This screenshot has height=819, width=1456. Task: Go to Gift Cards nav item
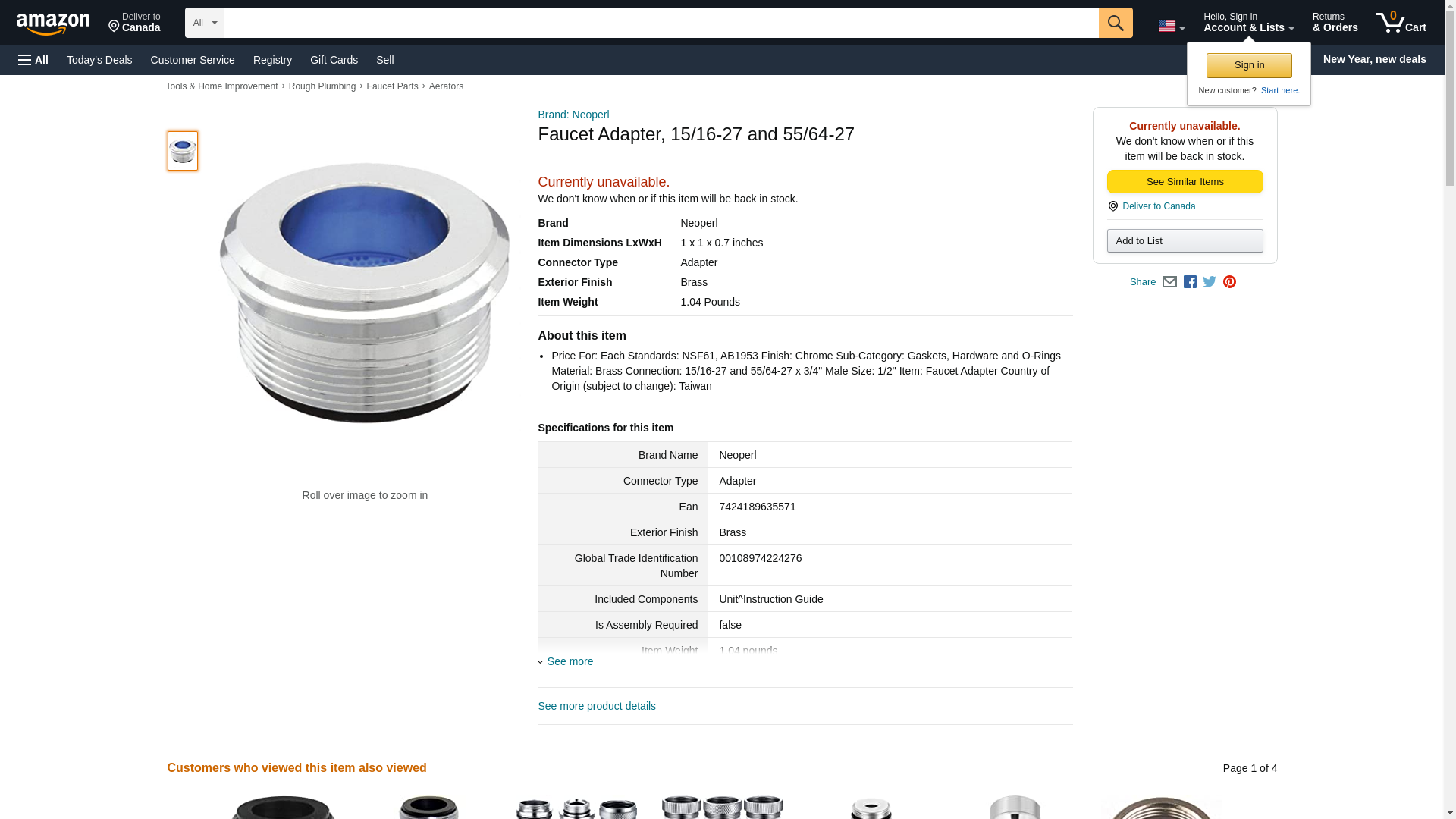click(334, 60)
